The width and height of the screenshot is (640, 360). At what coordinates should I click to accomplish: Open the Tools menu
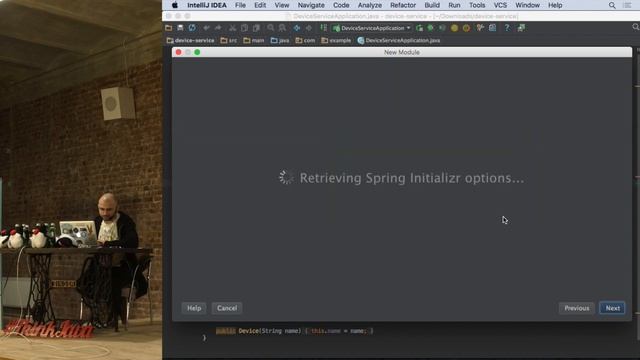[x=477, y=5]
